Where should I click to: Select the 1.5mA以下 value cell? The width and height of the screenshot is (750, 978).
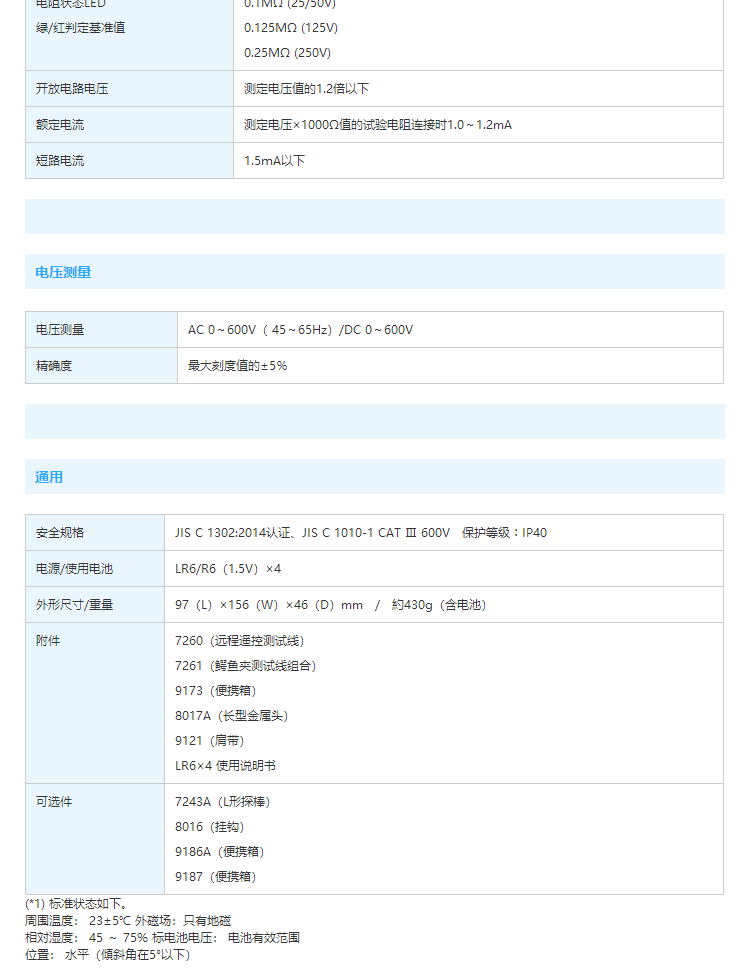tap(275, 160)
